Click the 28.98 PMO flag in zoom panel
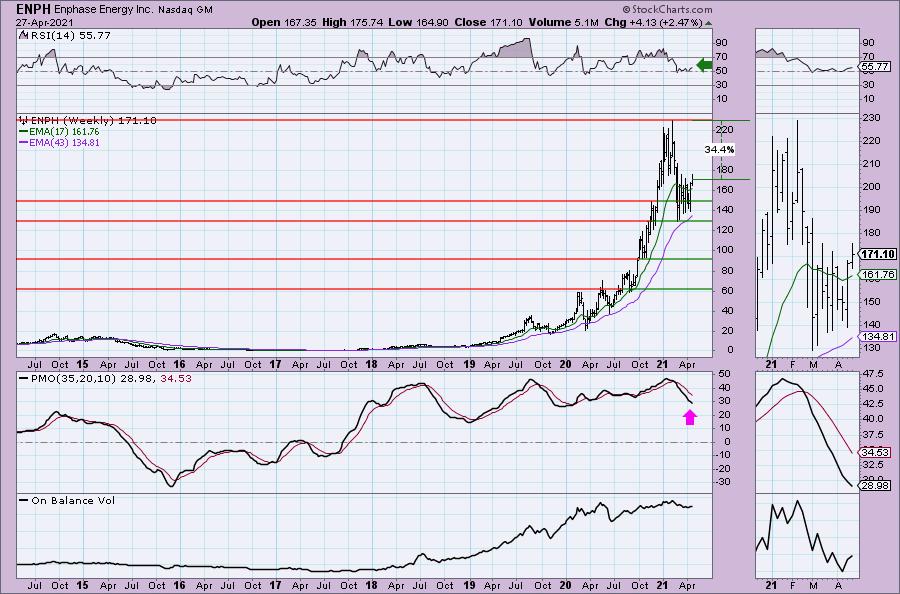 click(875, 486)
